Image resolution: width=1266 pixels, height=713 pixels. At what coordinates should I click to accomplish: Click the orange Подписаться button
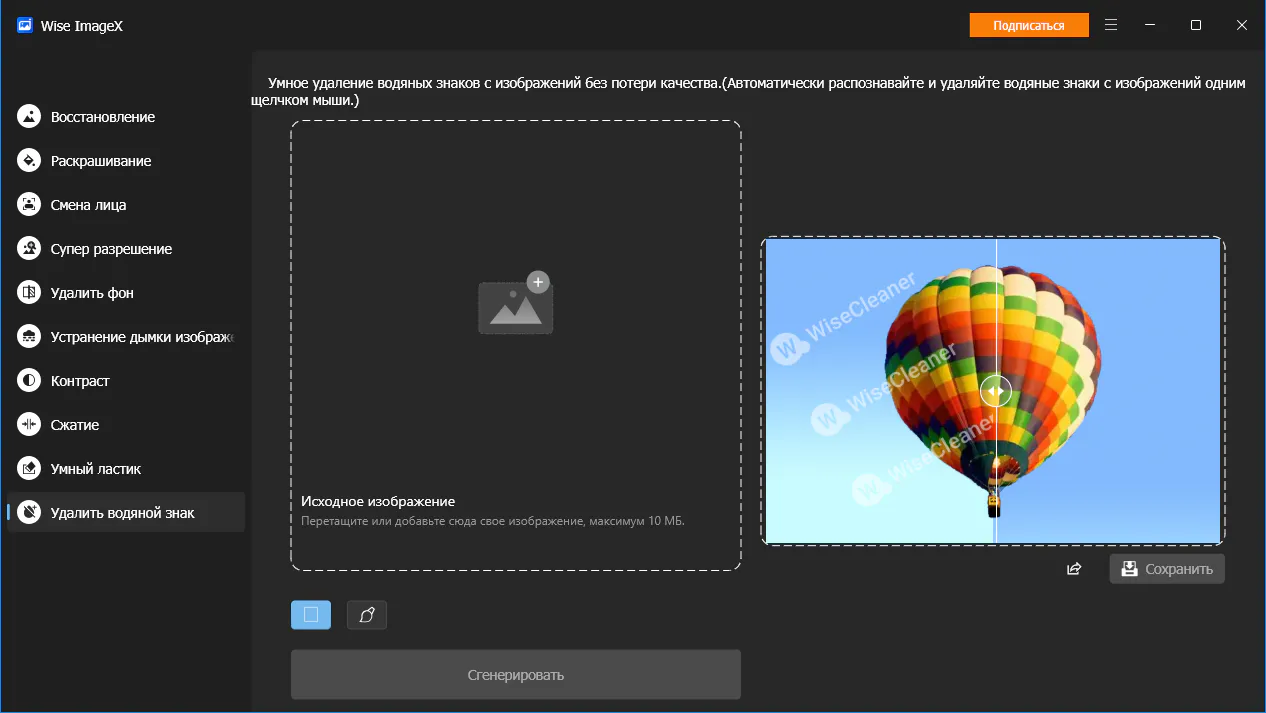pos(1029,25)
